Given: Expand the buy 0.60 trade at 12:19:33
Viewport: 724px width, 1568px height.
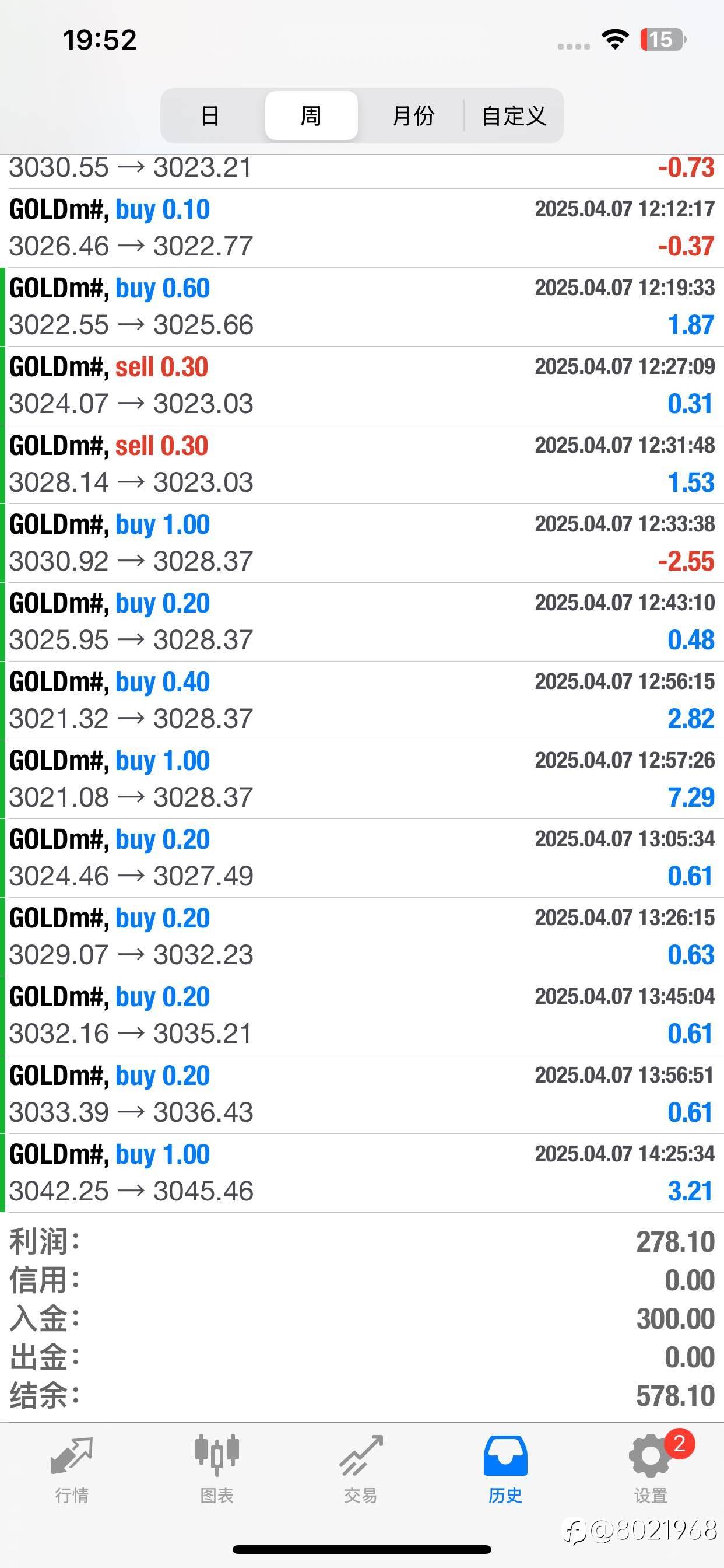Looking at the screenshot, I should pyautogui.click(x=362, y=307).
